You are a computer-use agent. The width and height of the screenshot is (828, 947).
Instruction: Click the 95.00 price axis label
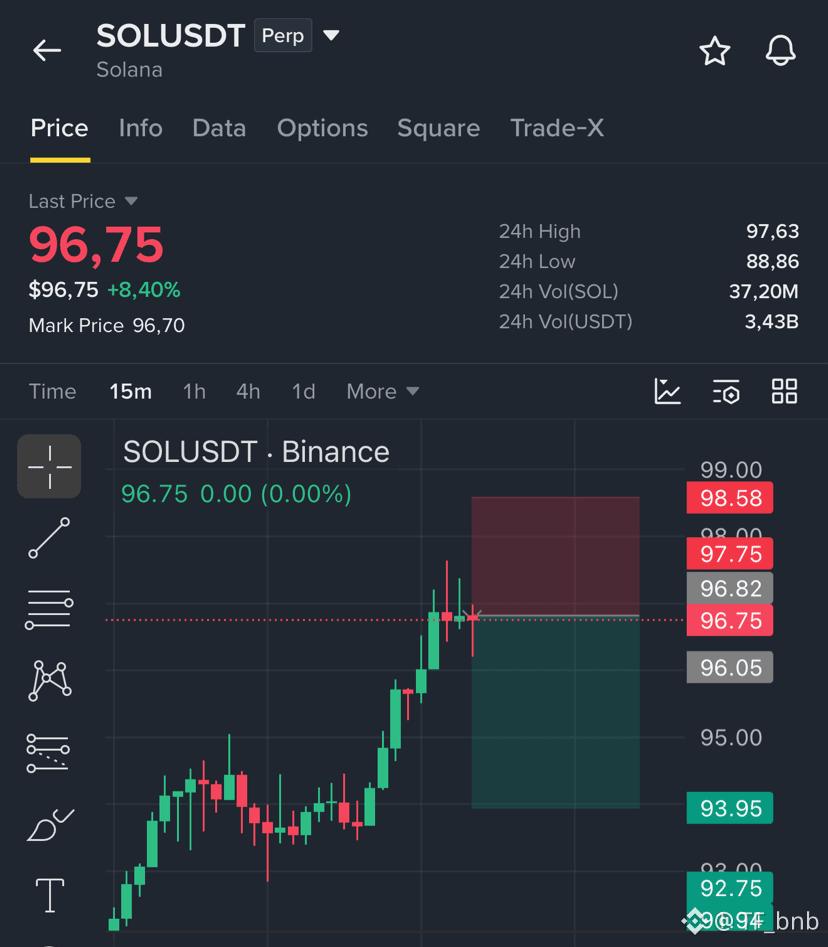click(731, 737)
